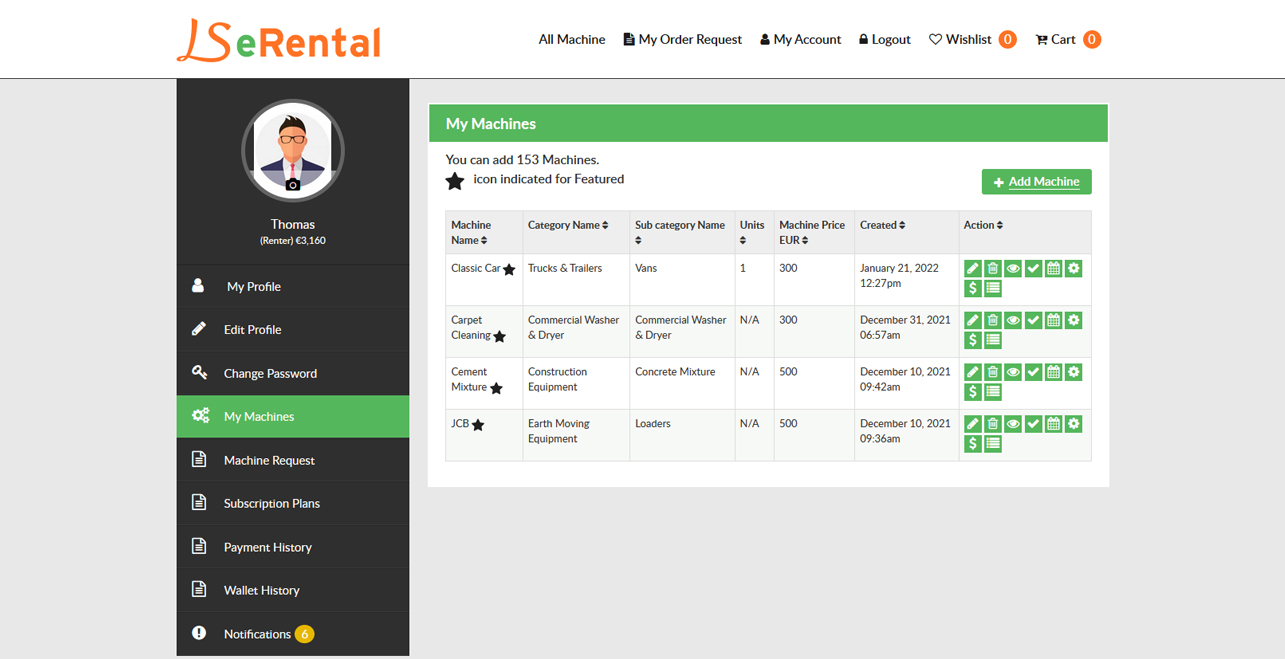Delete the Carpet Cleaning machine via trash icon
The image size is (1285, 659).
click(992, 320)
